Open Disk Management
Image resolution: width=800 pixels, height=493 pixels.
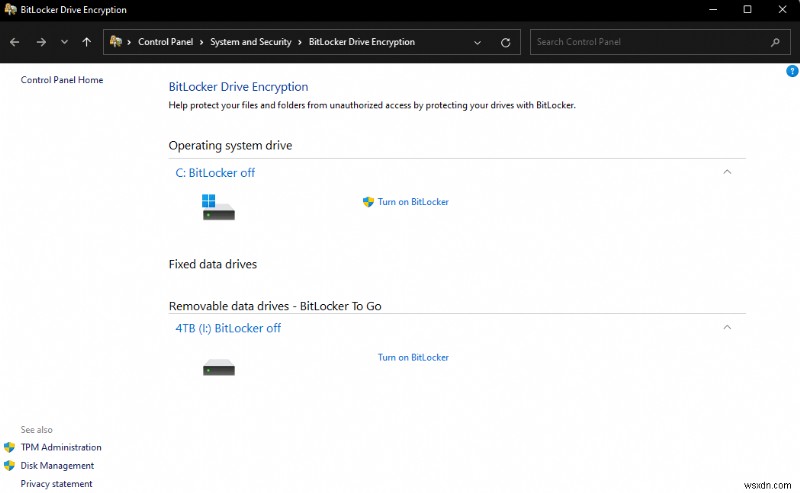[x=57, y=465]
